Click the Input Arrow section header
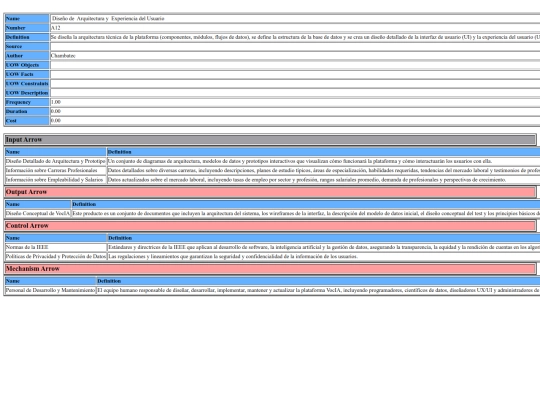540x405 pixels. click(x=270, y=139)
